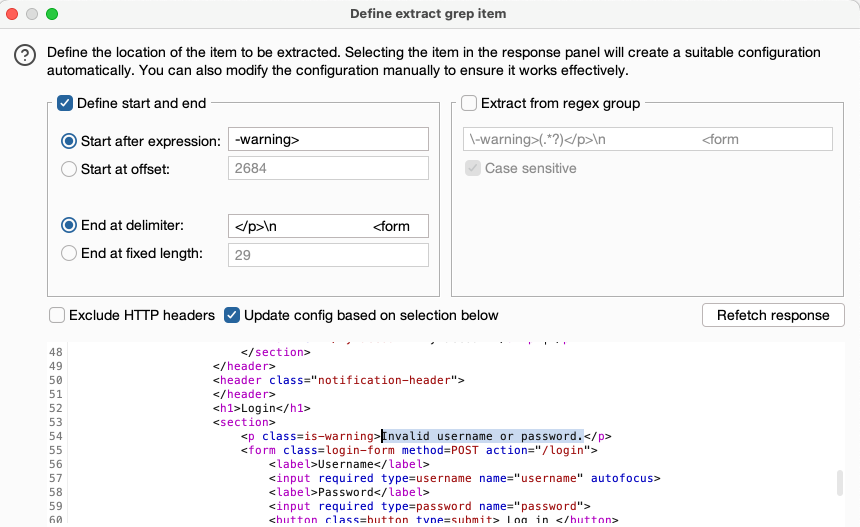Click the regex group pattern field
The height and width of the screenshot is (527, 860).
coord(646,140)
